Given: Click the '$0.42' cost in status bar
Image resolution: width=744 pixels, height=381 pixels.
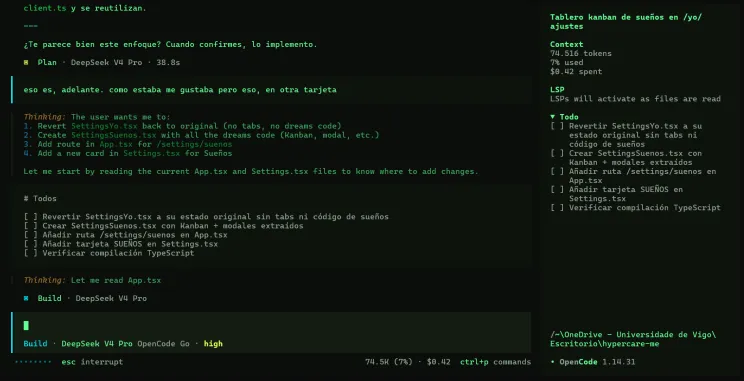Looking at the screenshot, I should click(438, 362).
